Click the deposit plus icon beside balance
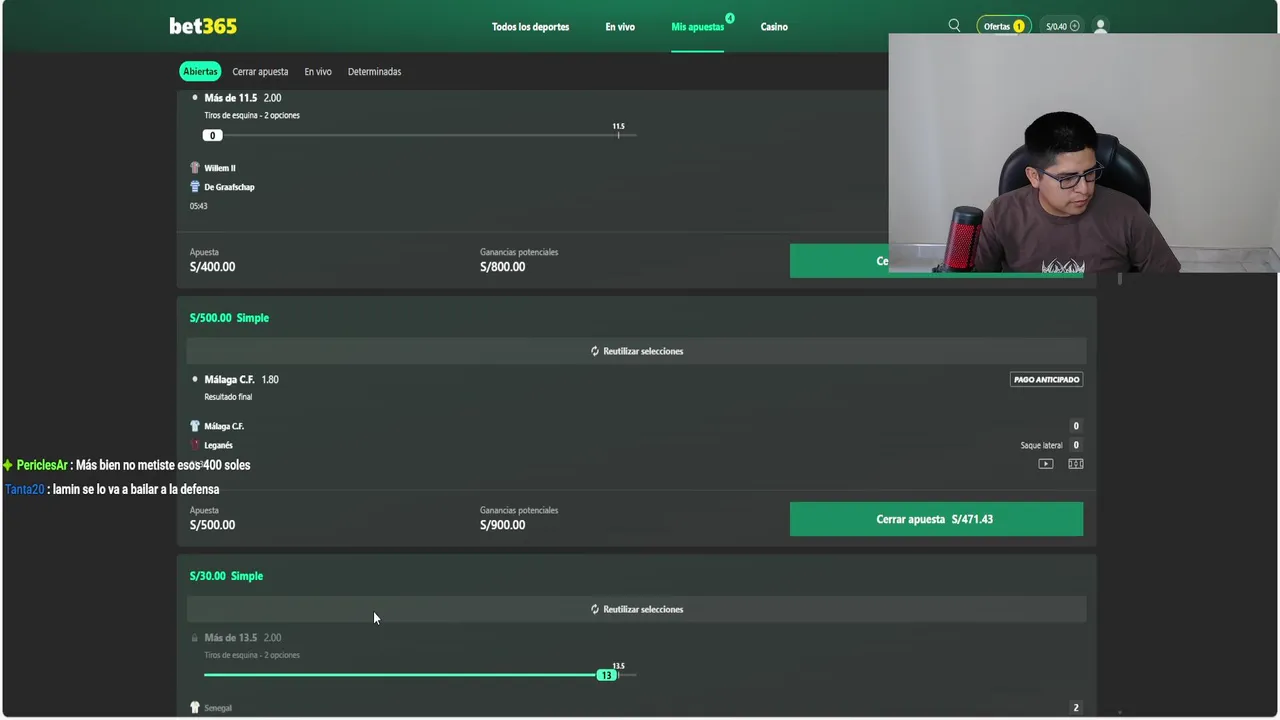This screenshot has height=720, width=1280. click(1075, 26)
